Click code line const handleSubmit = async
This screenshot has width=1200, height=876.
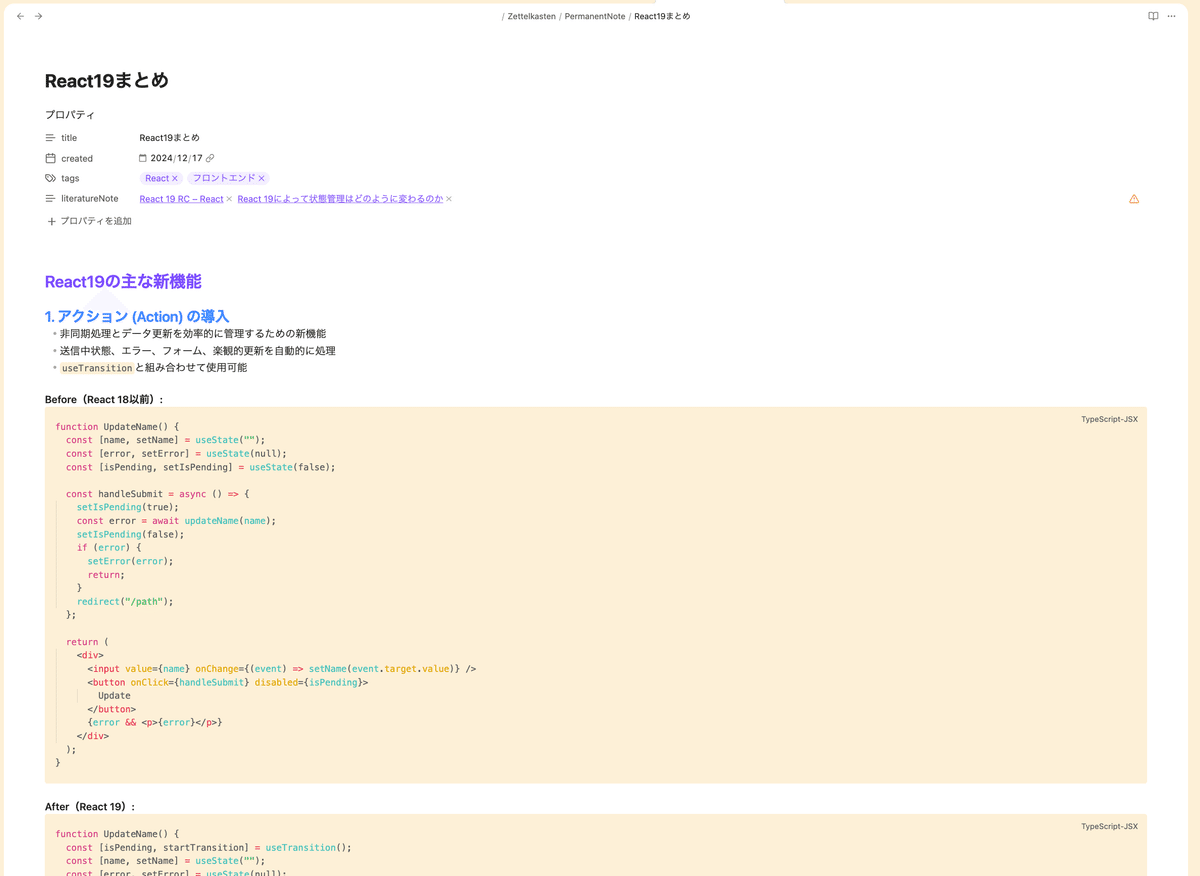coord(158,493)
